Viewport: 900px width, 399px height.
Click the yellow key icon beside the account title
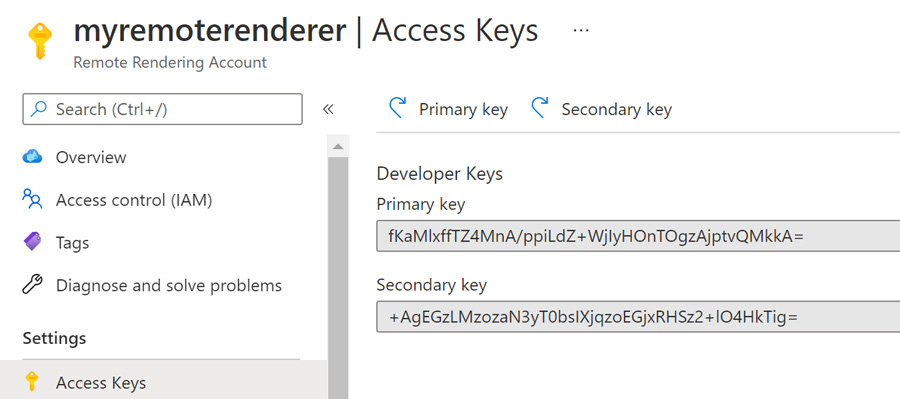(x=40, y=41)
